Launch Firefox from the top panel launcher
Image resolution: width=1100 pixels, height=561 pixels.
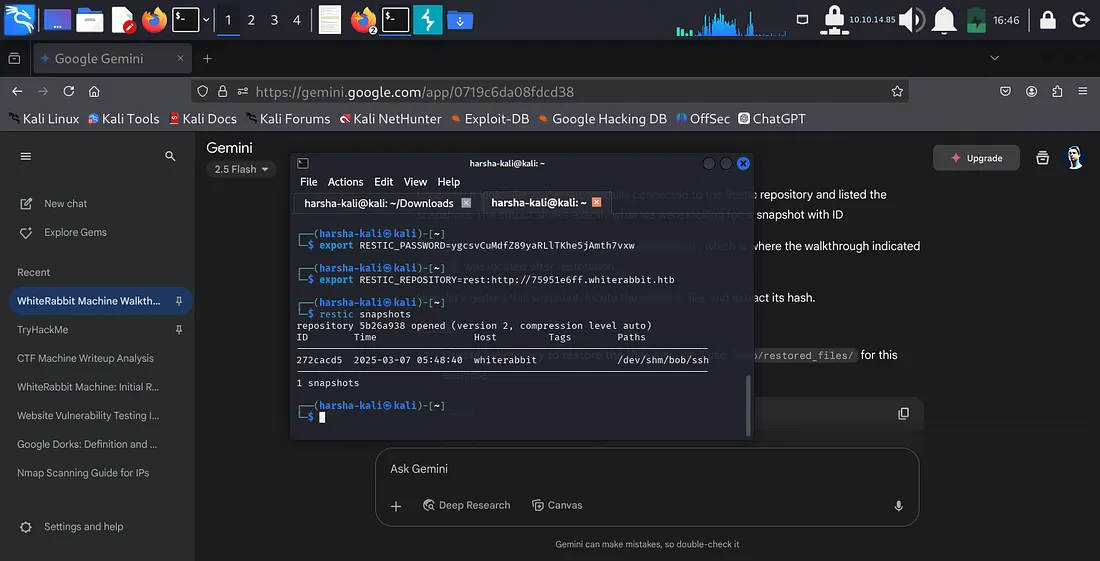tap(154, 20)
